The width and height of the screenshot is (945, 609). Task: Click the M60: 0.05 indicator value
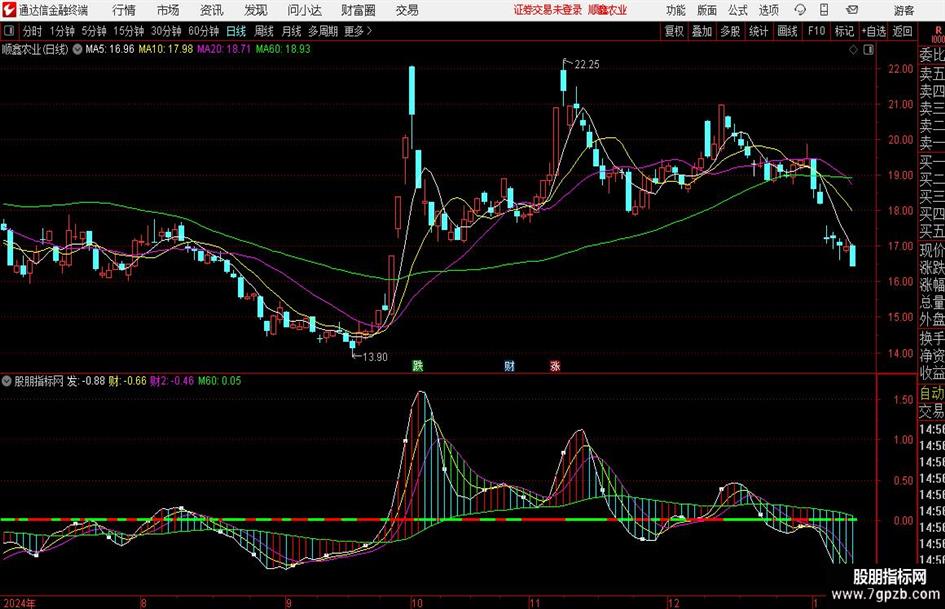pos(219,381)
